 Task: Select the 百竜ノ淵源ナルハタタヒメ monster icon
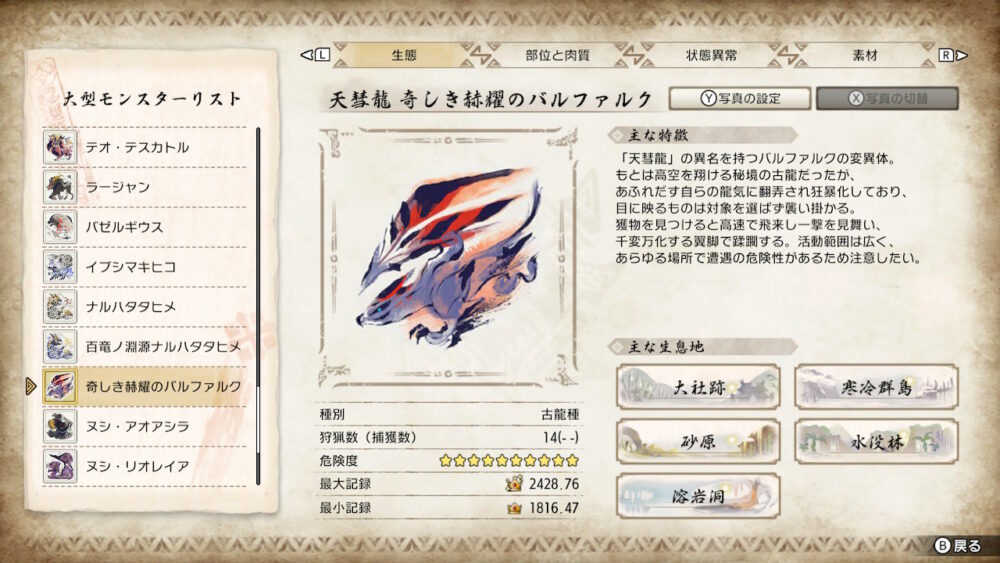click(61, 346)
